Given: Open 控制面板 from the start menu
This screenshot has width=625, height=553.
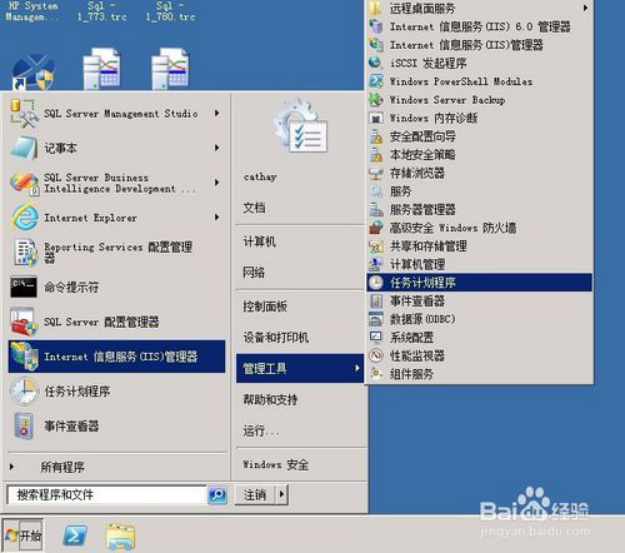Looking at the screenshot, I should click(265, 306).
